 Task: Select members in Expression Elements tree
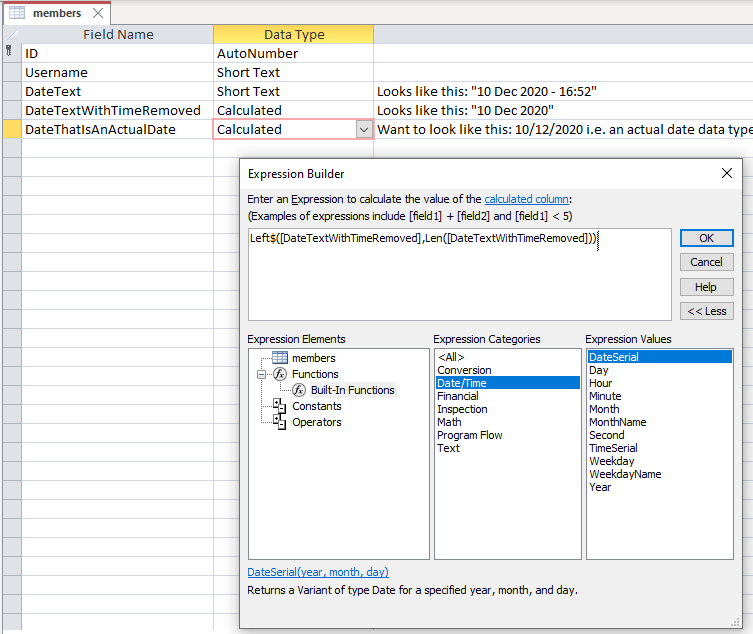click(x=314, y=358)
